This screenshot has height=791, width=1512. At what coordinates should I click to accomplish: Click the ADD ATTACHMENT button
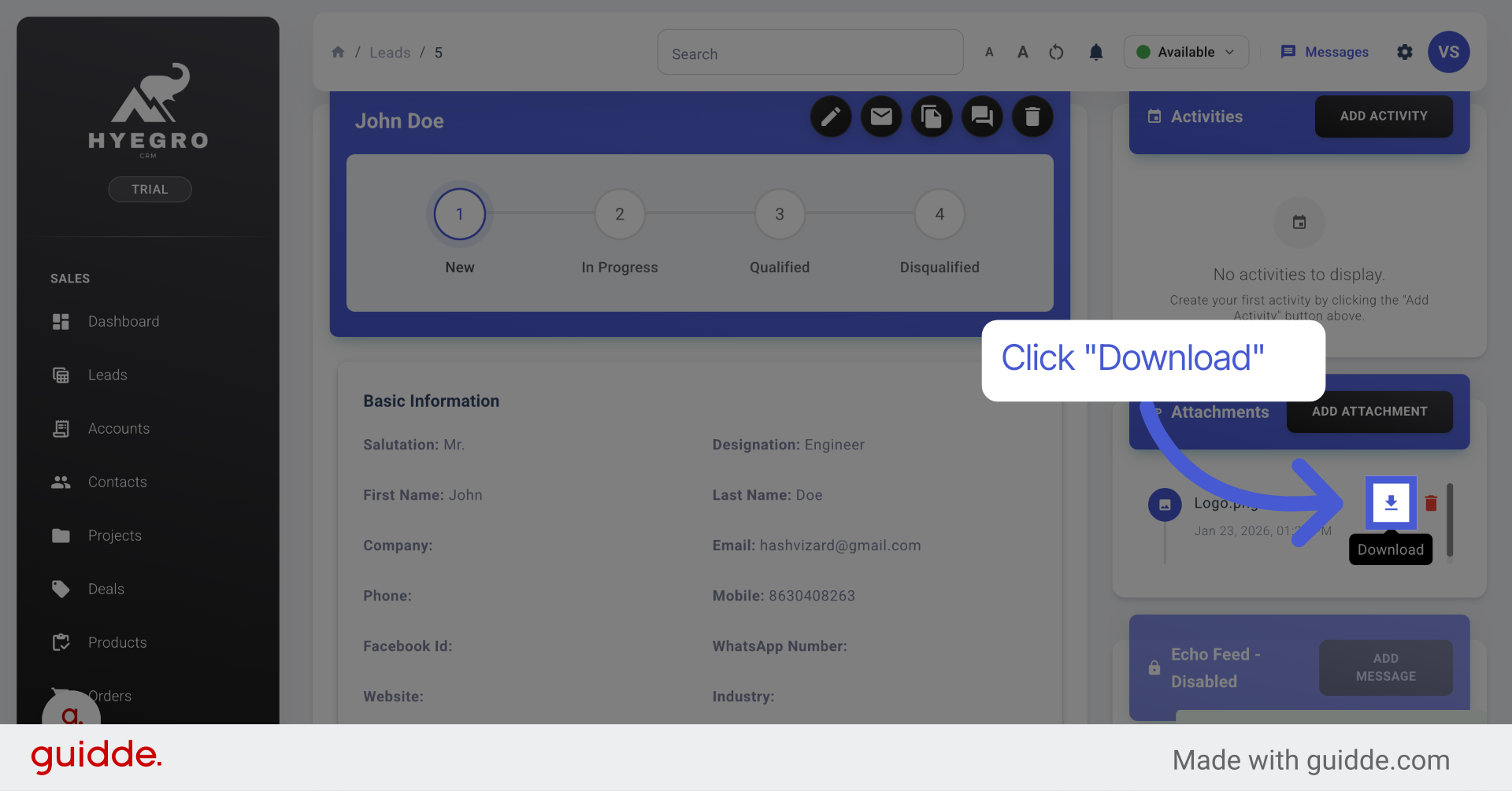(x=1369, y=412)
